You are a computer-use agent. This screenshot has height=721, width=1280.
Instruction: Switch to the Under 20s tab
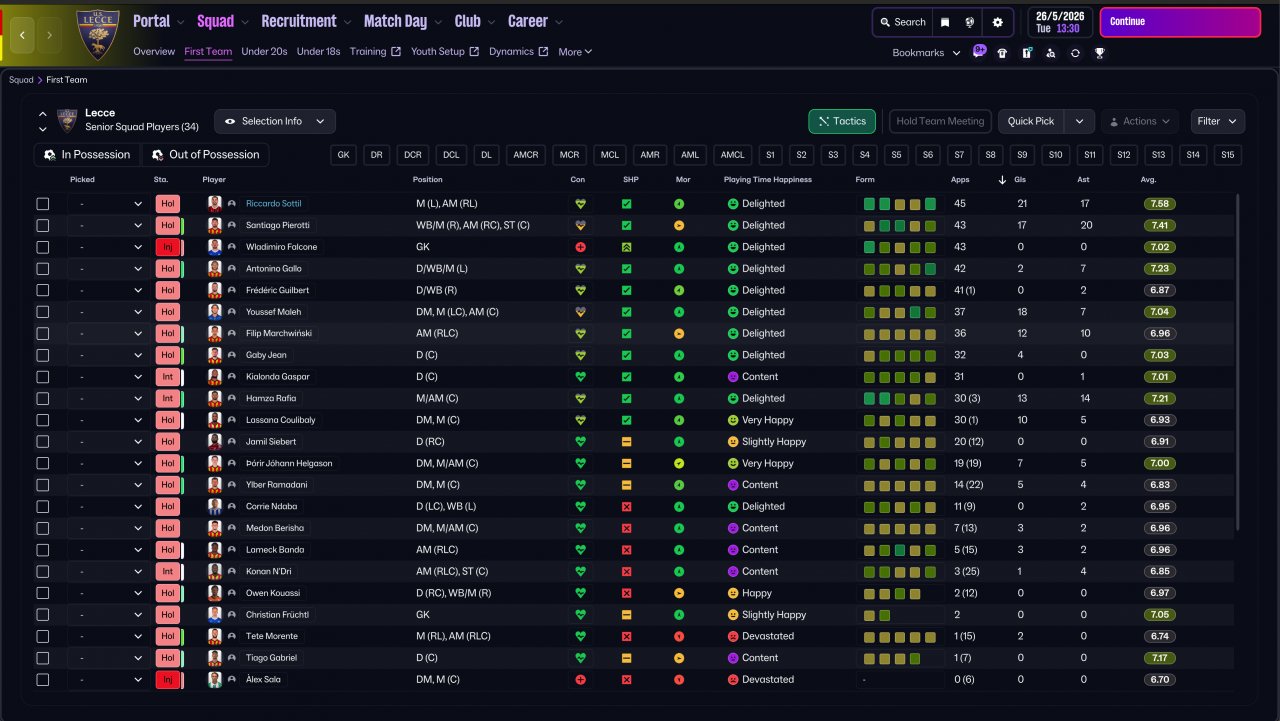click(x=265, y=52)
